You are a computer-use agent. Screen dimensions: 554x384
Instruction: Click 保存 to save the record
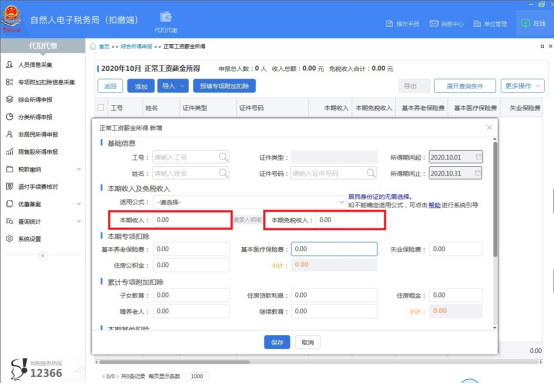click(277, 342)
